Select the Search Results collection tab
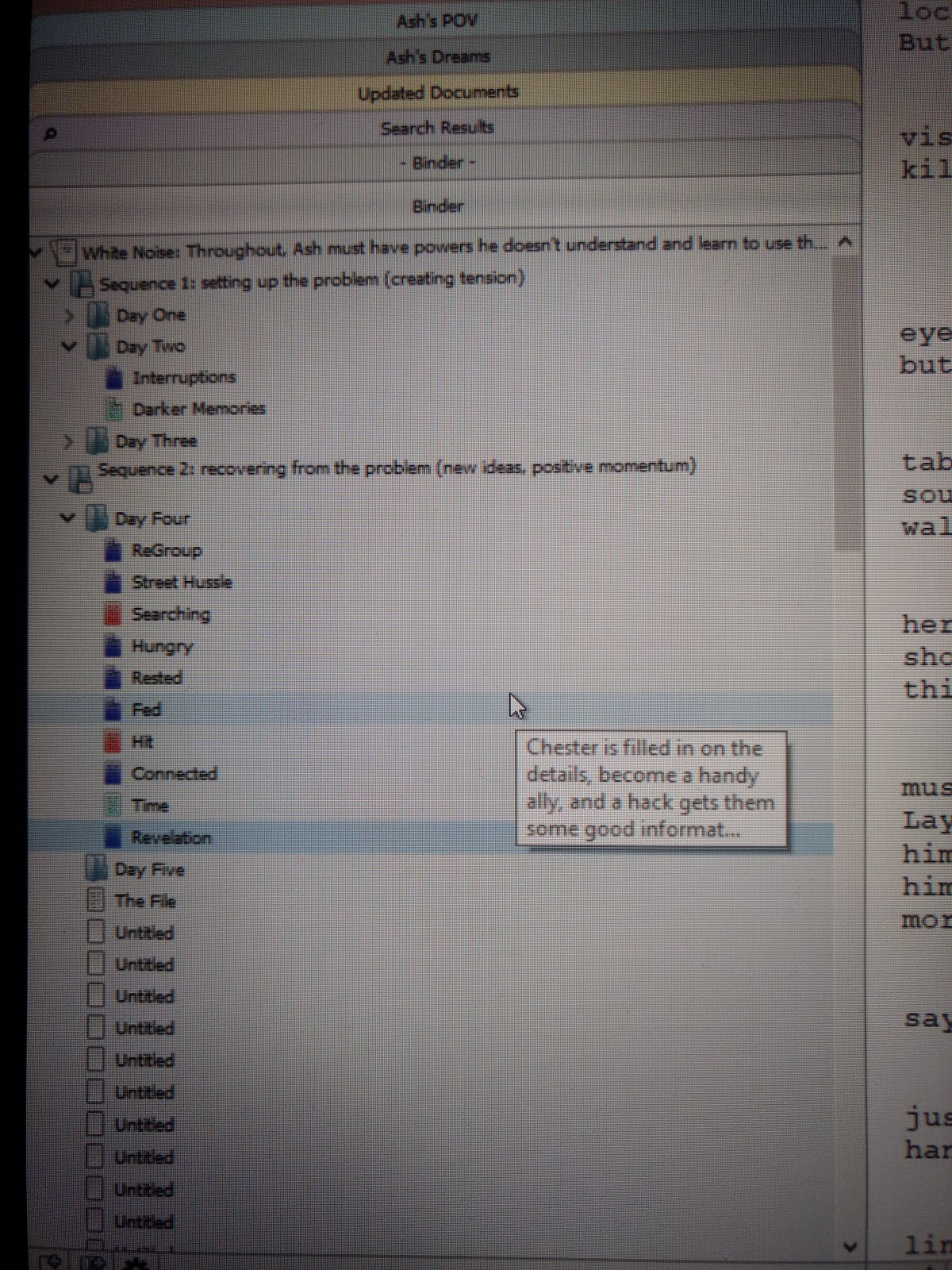952x1270 pixels. point(437,128)
